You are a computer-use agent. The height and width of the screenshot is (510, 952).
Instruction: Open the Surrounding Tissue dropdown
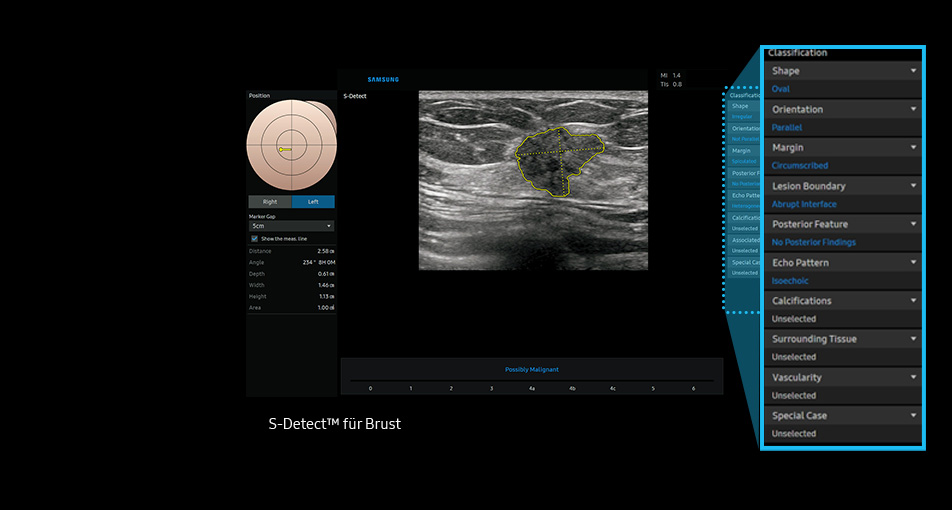843,339
